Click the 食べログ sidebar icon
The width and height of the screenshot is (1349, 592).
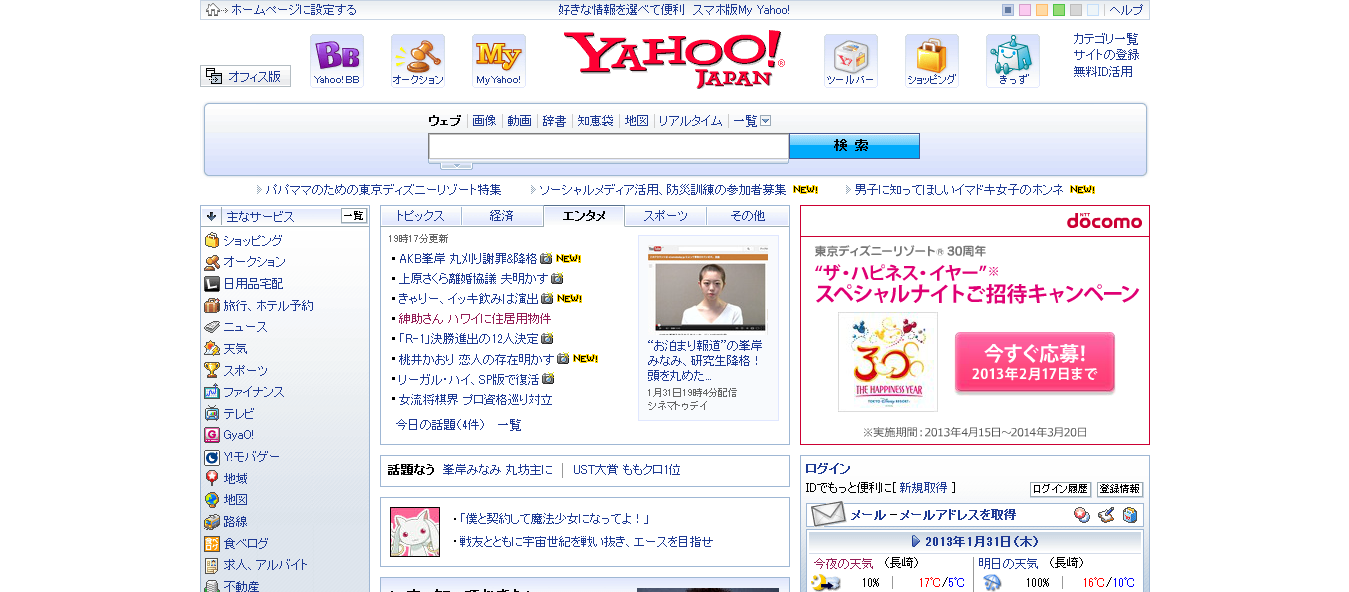(x=212, y=543)
